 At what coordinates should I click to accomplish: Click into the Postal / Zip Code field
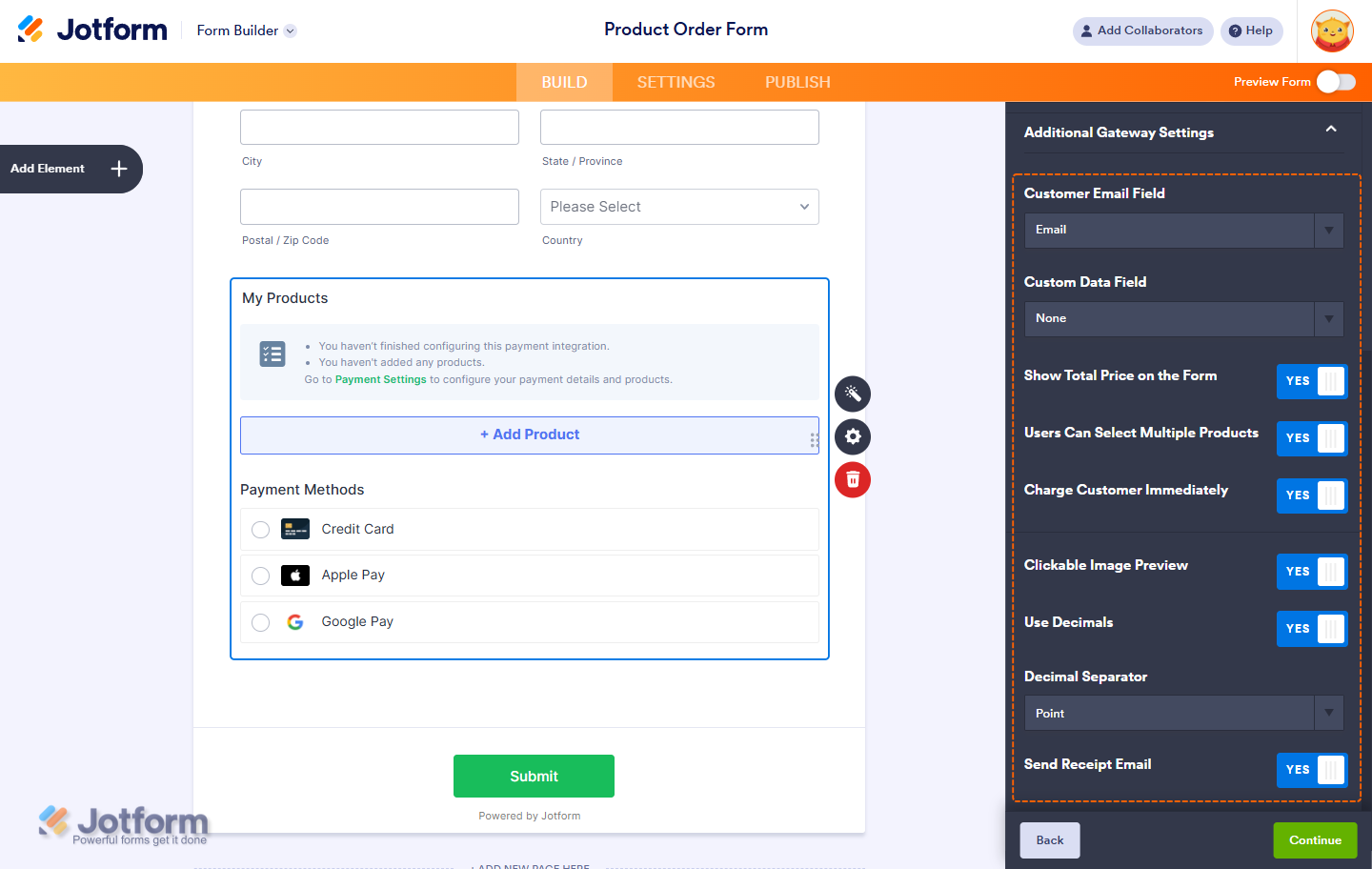pyautogui.click(x=379, y=207)
